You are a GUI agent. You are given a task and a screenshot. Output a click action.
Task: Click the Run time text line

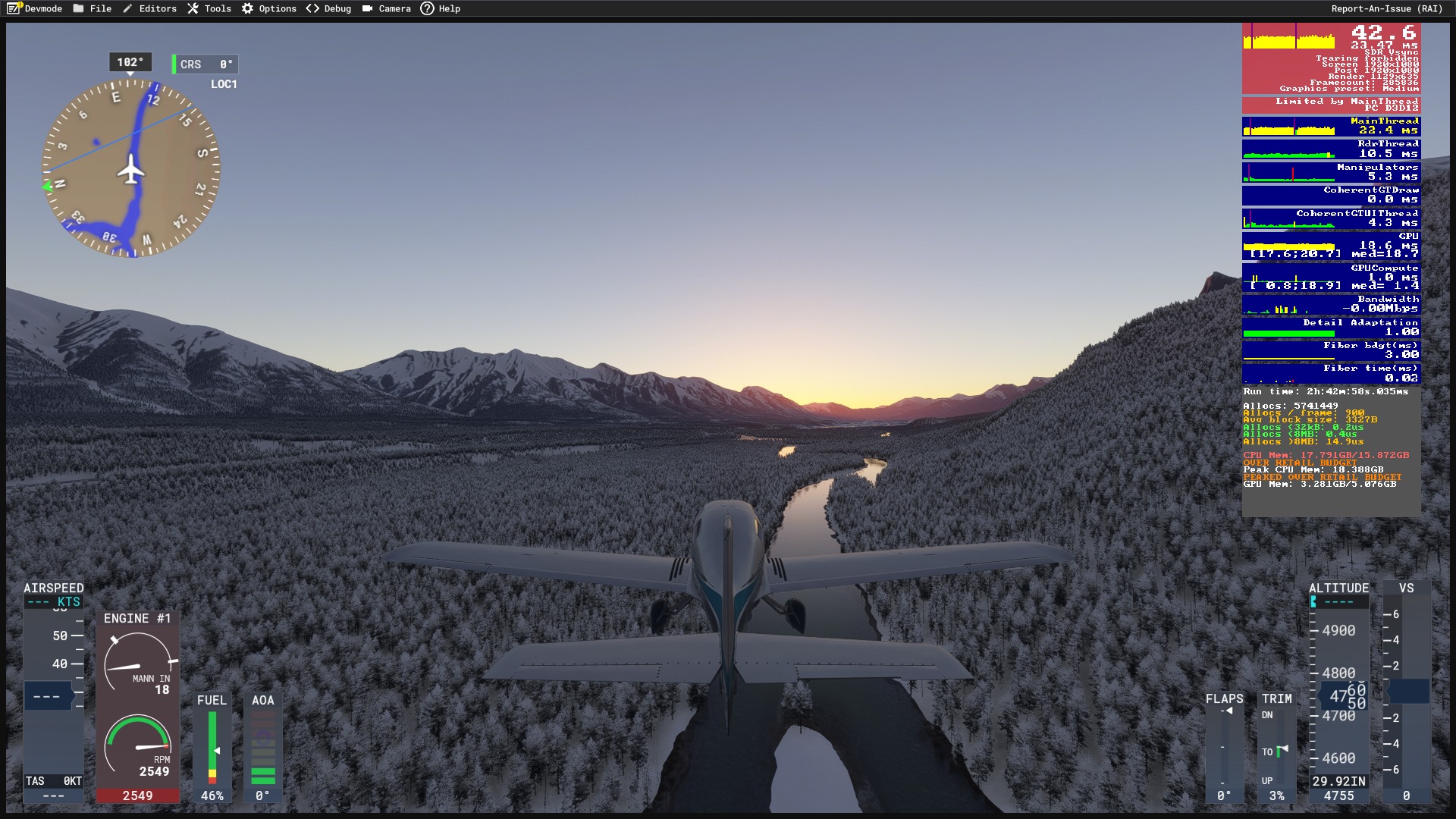(x=1326, y=391)
